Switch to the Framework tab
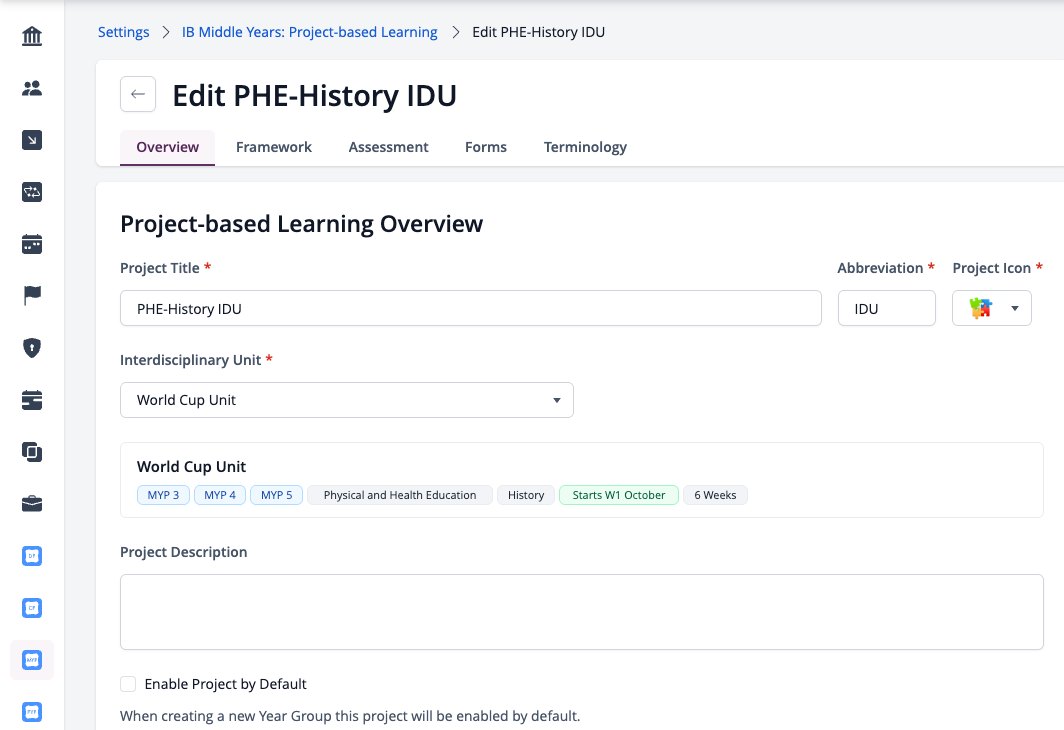Viewport: 1064px width, 730px height. (274, 147)
